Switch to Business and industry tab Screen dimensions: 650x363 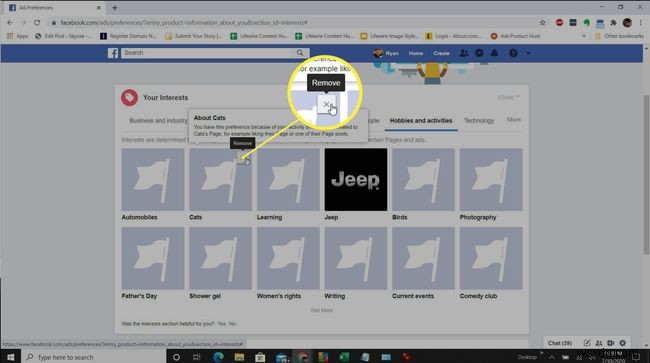(158, 121)
